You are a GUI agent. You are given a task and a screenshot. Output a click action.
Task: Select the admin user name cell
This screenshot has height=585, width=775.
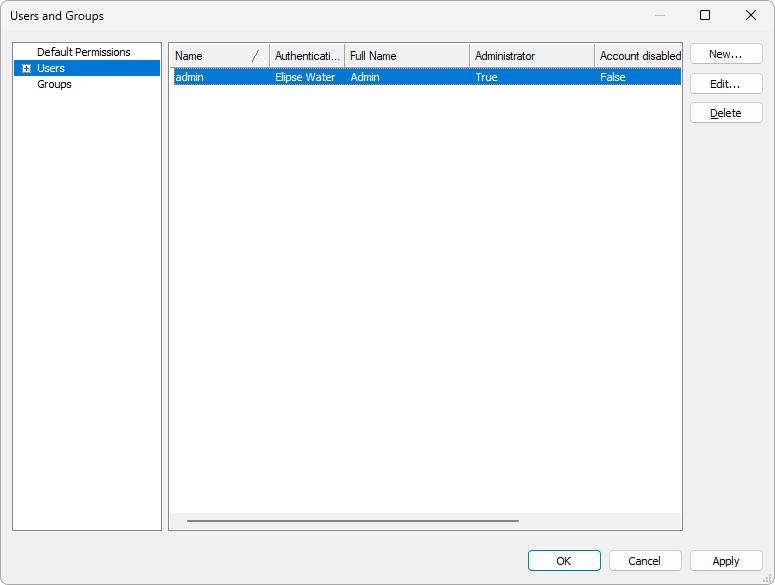tap(190, 77)
